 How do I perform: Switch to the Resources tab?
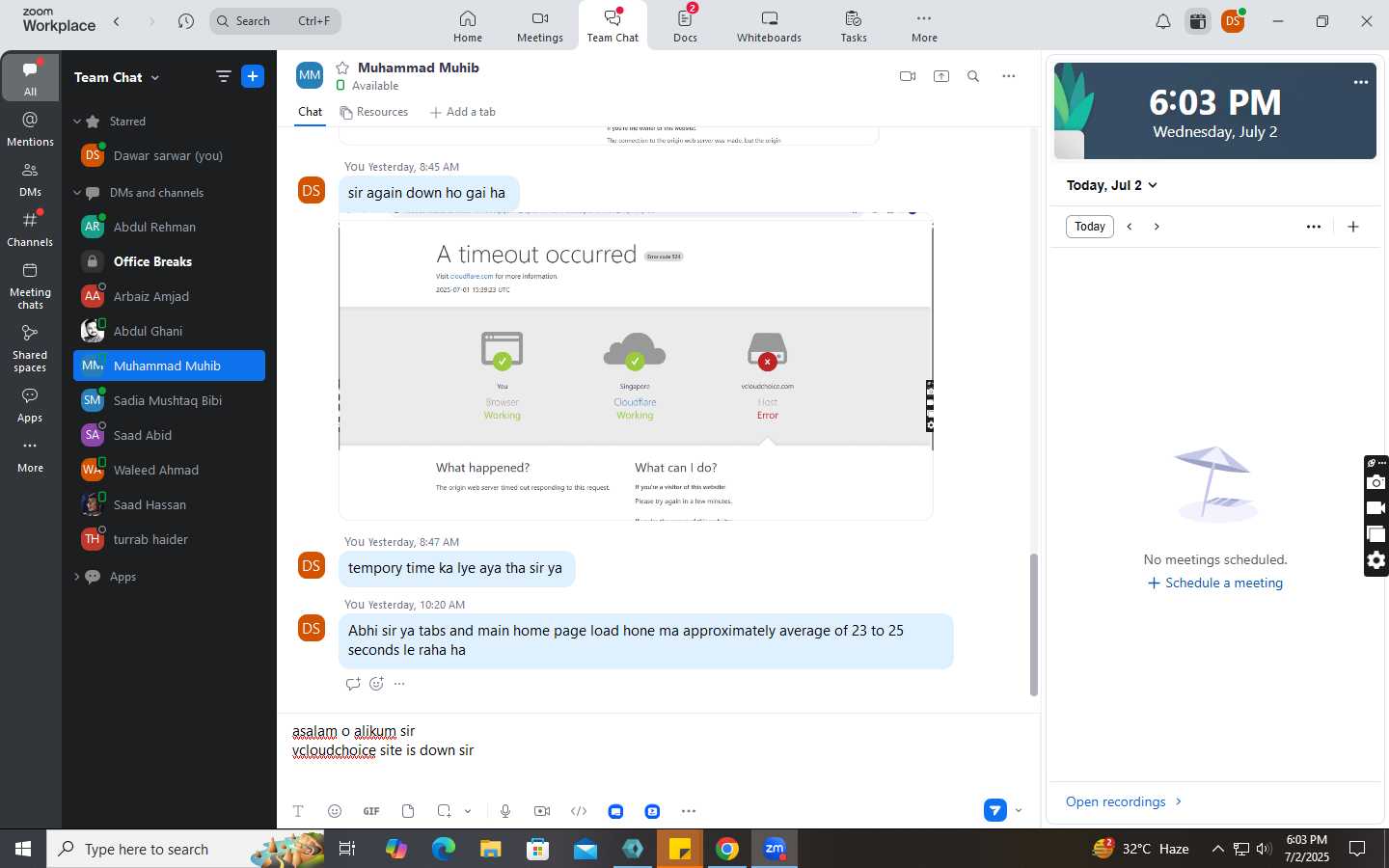[x=374, y=112]
